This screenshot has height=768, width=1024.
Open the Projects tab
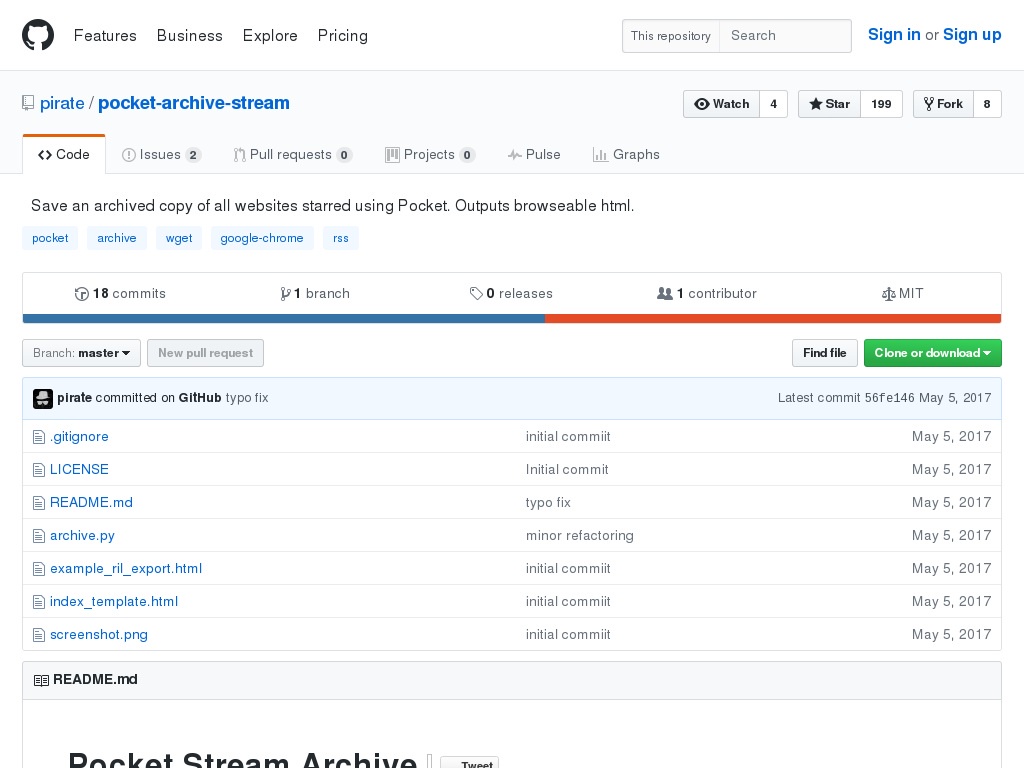430,155
